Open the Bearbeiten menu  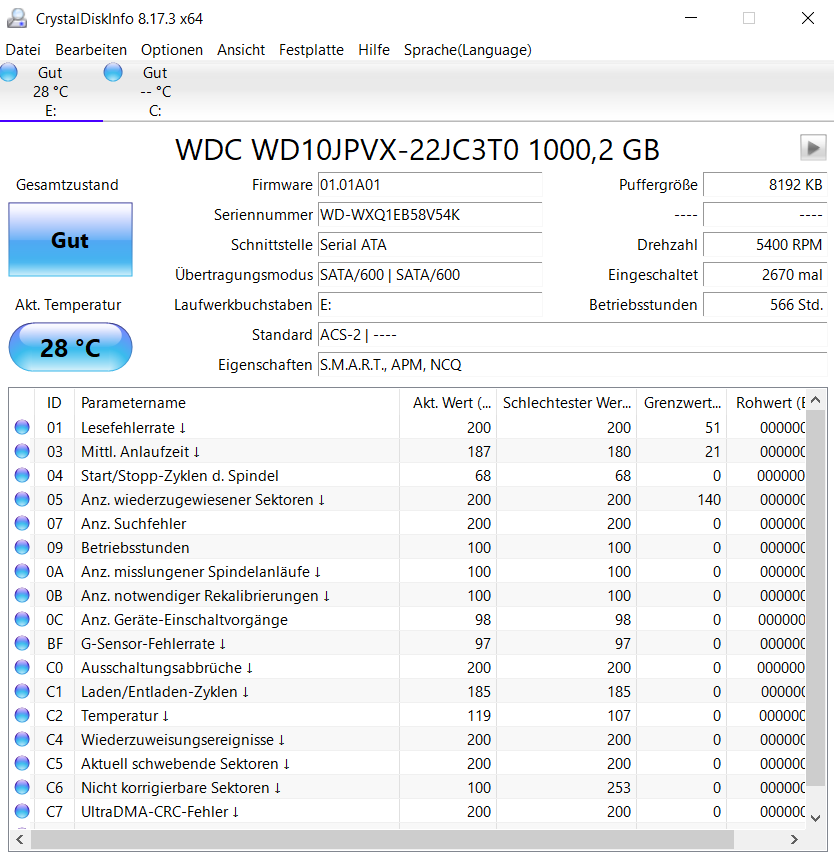pyautogui.click(x=91, y=50)
